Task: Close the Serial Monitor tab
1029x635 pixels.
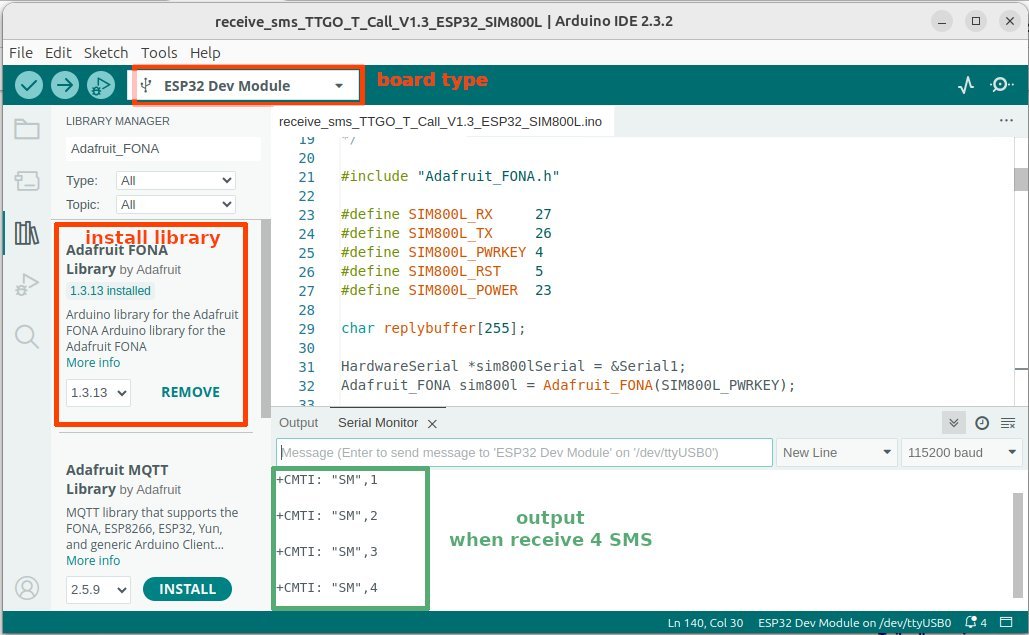Action: point(432,424)
